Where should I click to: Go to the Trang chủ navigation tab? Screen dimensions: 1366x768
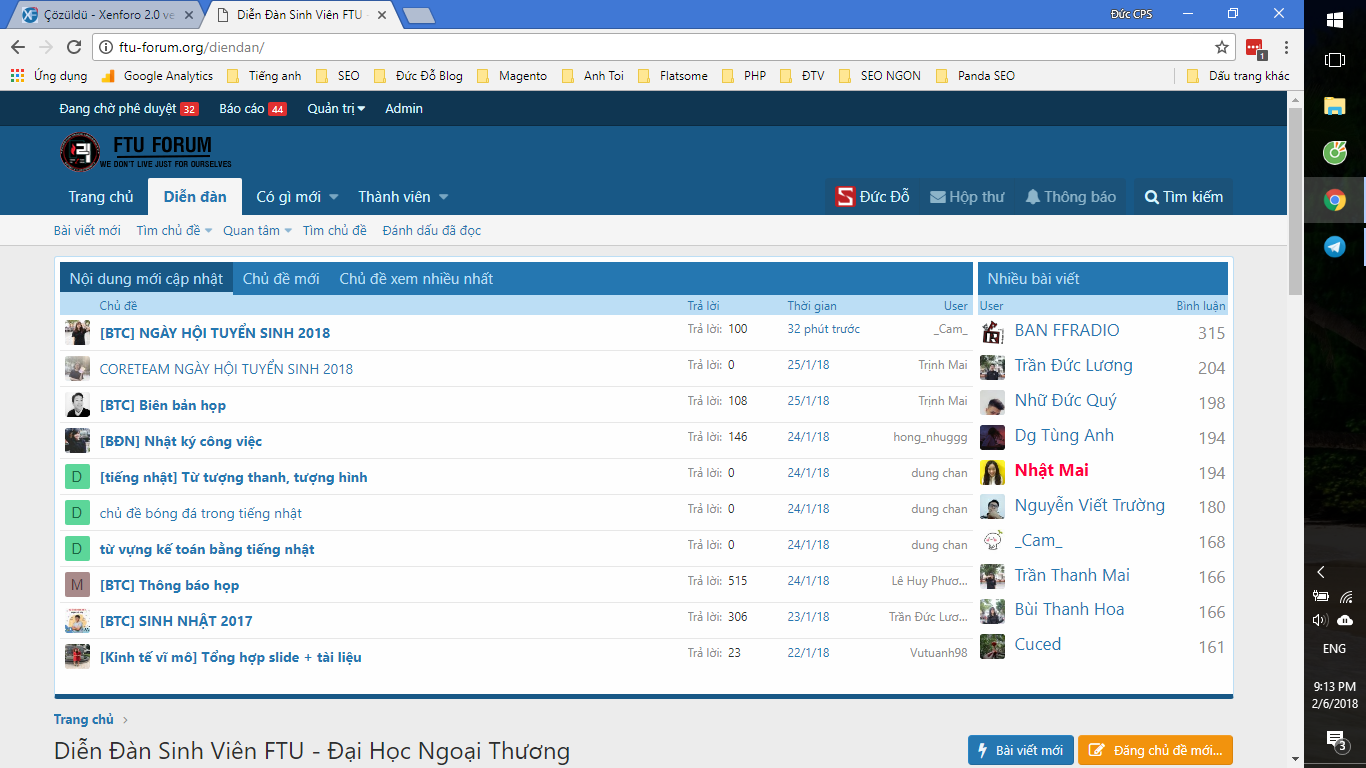tap(100, 197)
